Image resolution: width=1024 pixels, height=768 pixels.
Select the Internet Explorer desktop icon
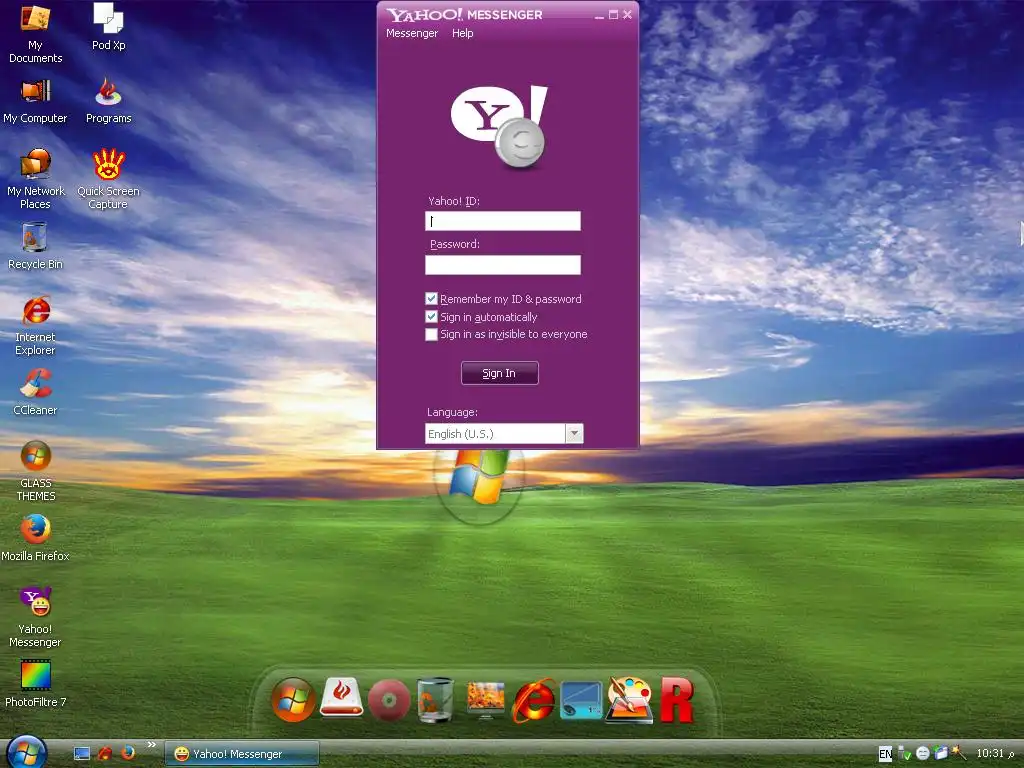(35, 325)
